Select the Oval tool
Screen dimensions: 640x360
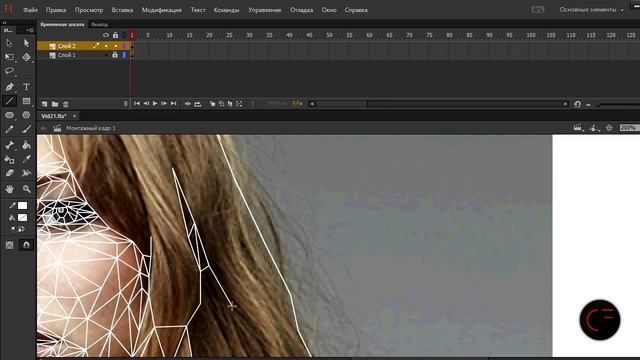click(9, 115)
